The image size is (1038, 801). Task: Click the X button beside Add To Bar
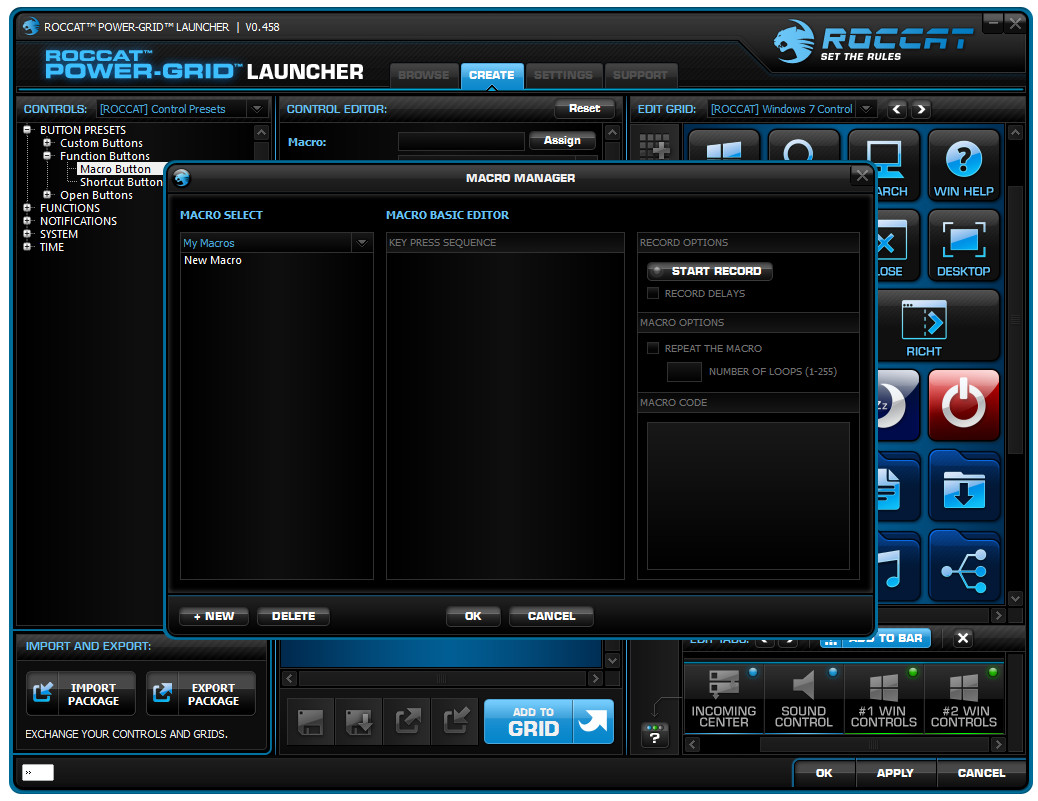[x=963, y=638]
